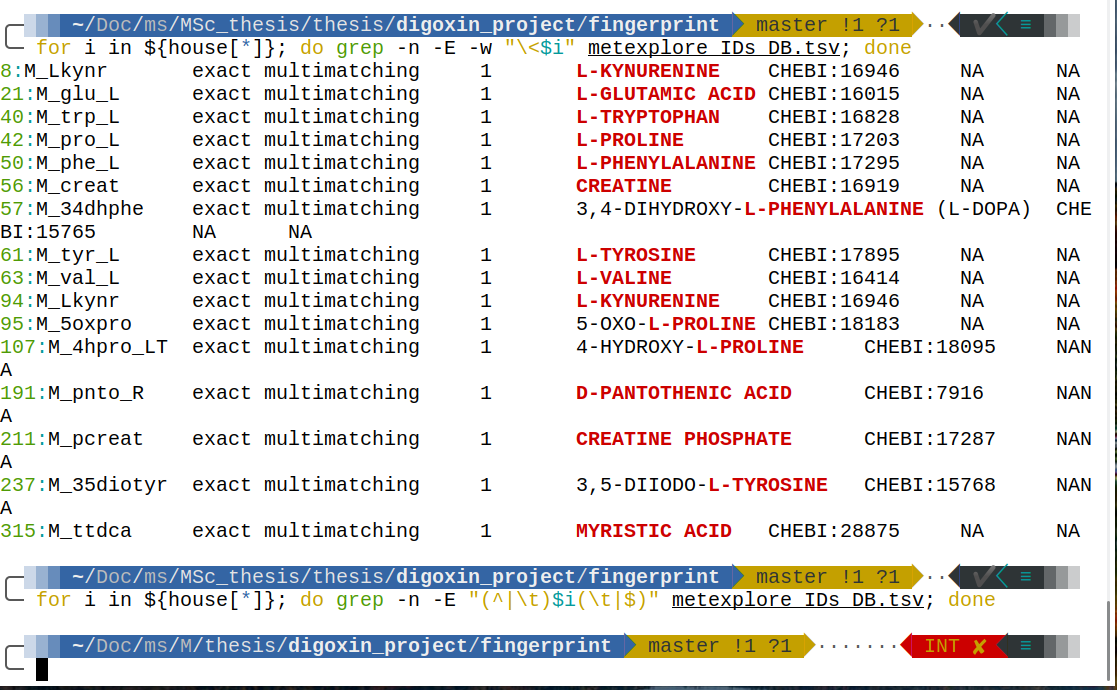Screen dimensions: 1117x690
Task: Click the value 'CHEBI:16828'
Action: [x=833, y=117]
